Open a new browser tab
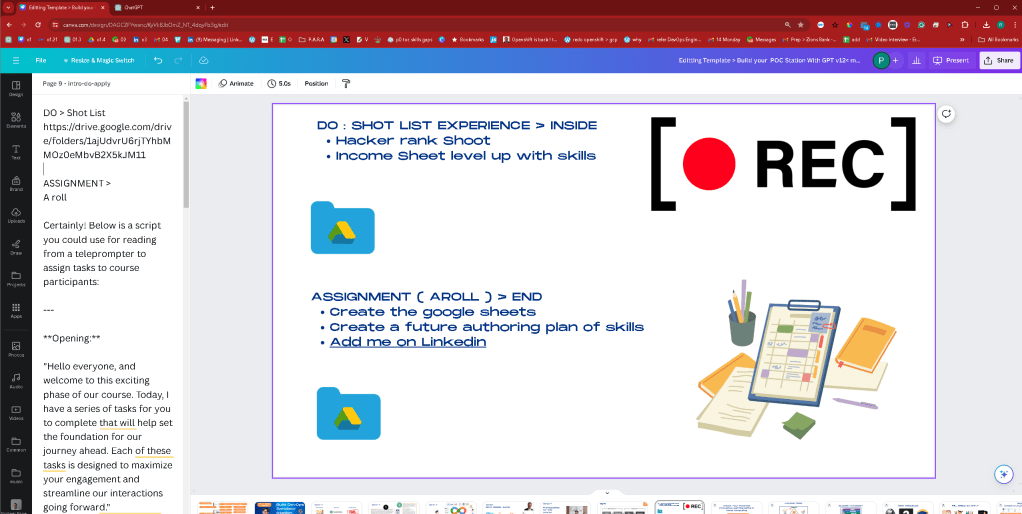Image resolution: width=1022 pixels, height=514 pixels. (212, 7)
